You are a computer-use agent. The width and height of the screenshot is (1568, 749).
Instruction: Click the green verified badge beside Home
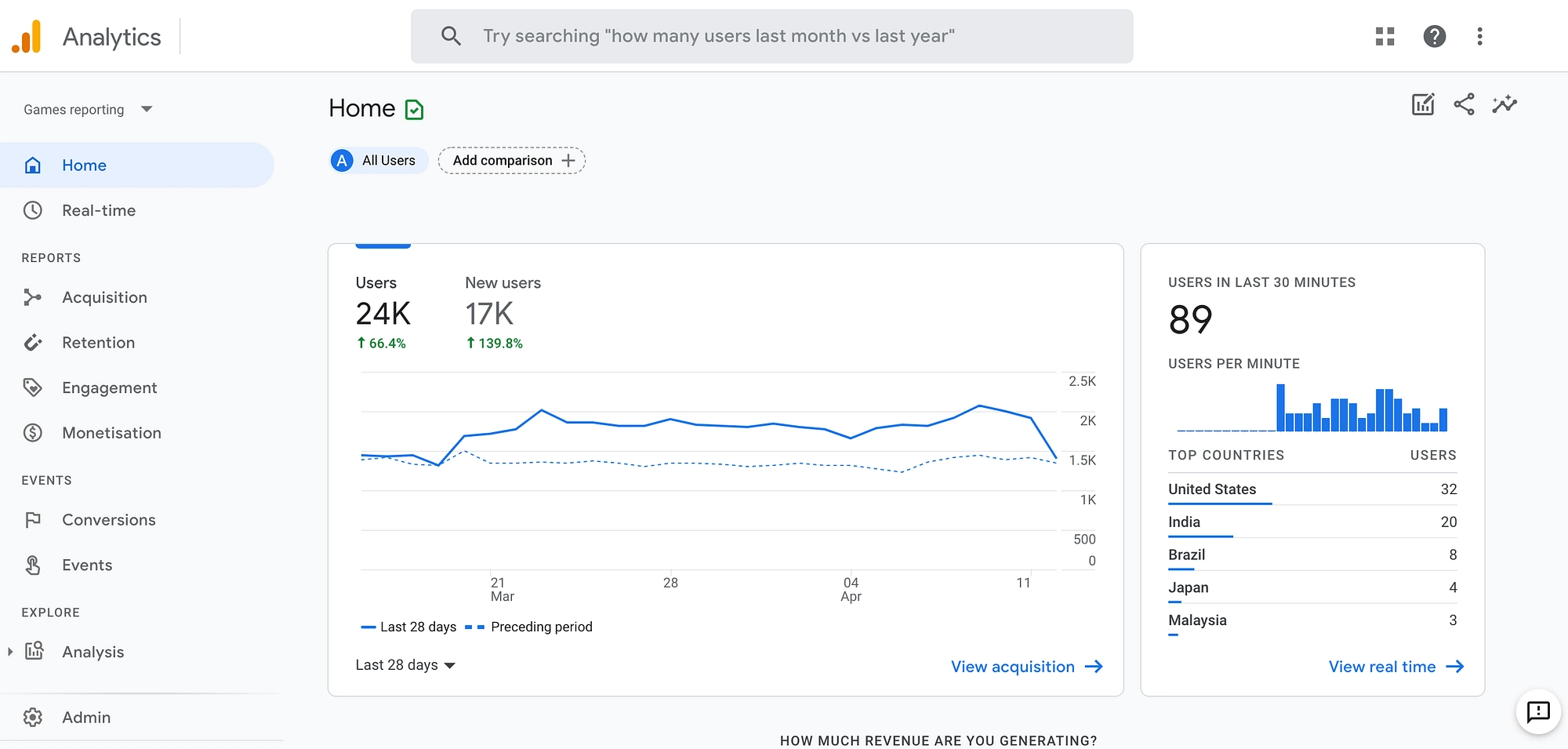coord(414,110)
